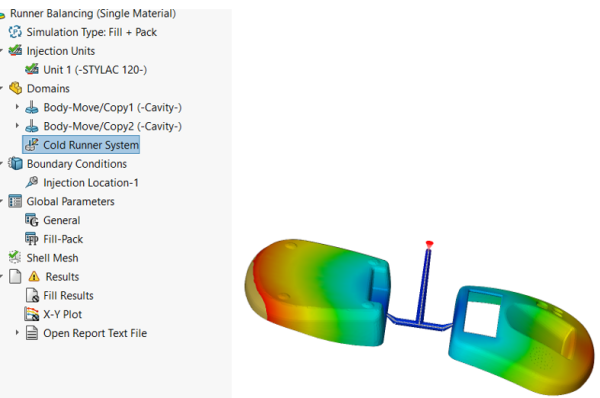Select Body-Move/Copy1 (-Cavity-) label
The image size is (600, 398).
[x=112, y=107]
